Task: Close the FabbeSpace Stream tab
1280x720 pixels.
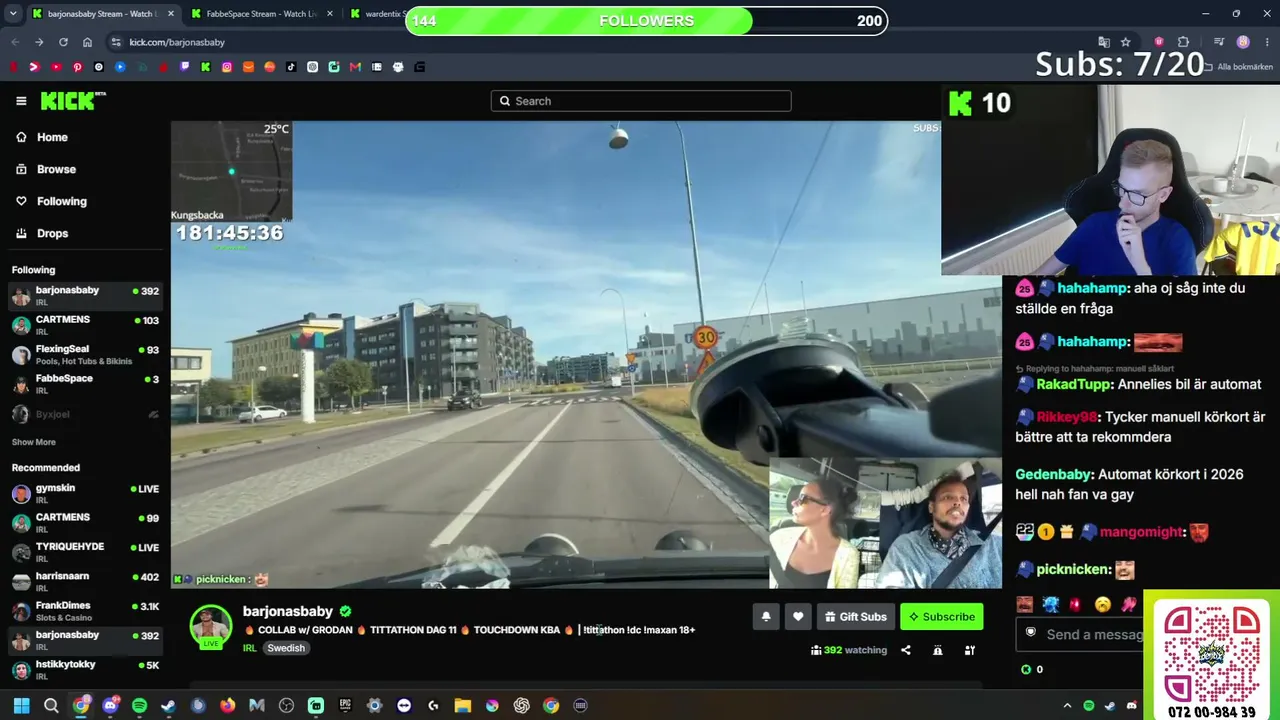Action: tap(331, 14)
